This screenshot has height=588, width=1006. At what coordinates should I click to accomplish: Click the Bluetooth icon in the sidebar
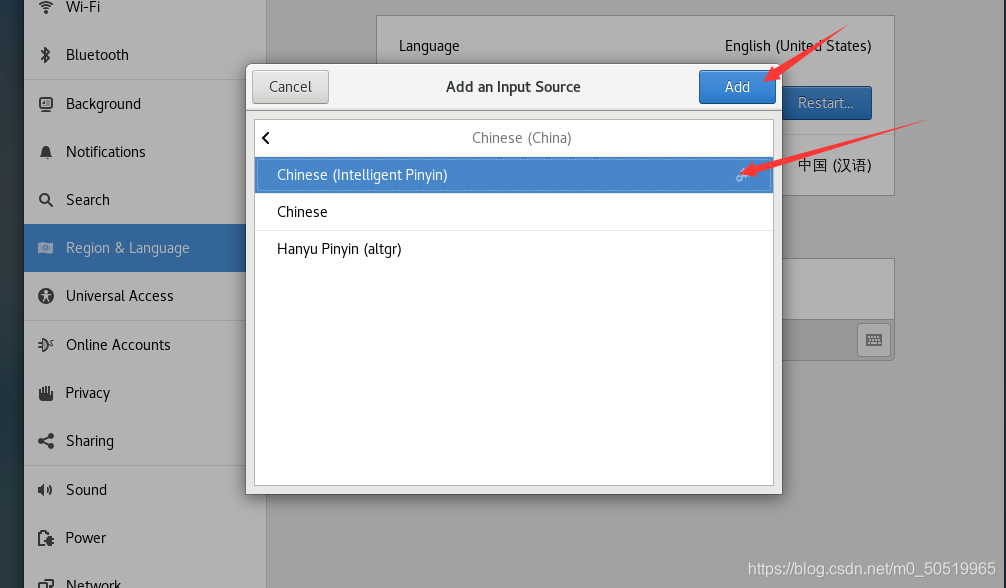[x=46, y=55]
